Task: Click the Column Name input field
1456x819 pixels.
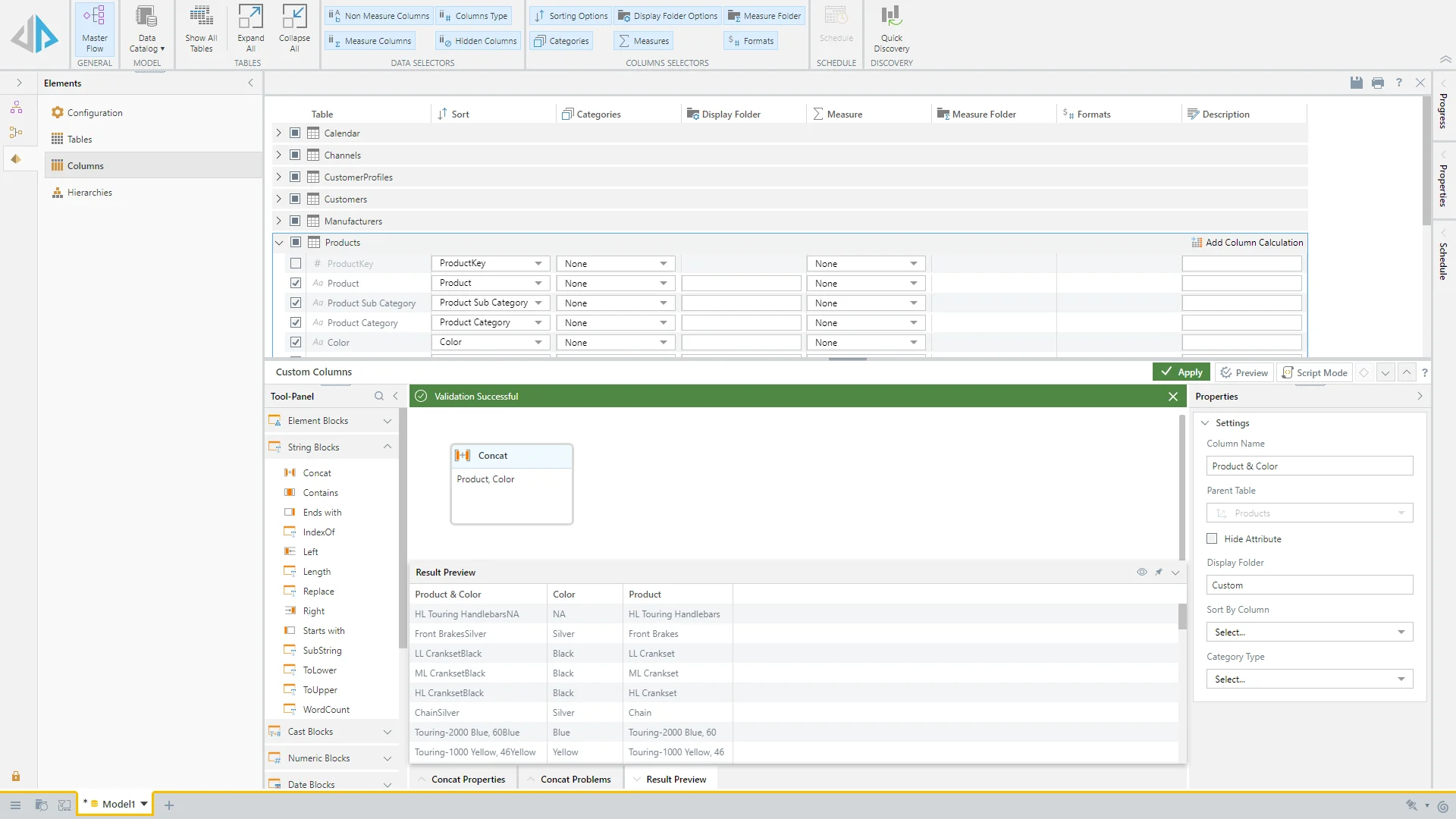Action: point(1309,466)
